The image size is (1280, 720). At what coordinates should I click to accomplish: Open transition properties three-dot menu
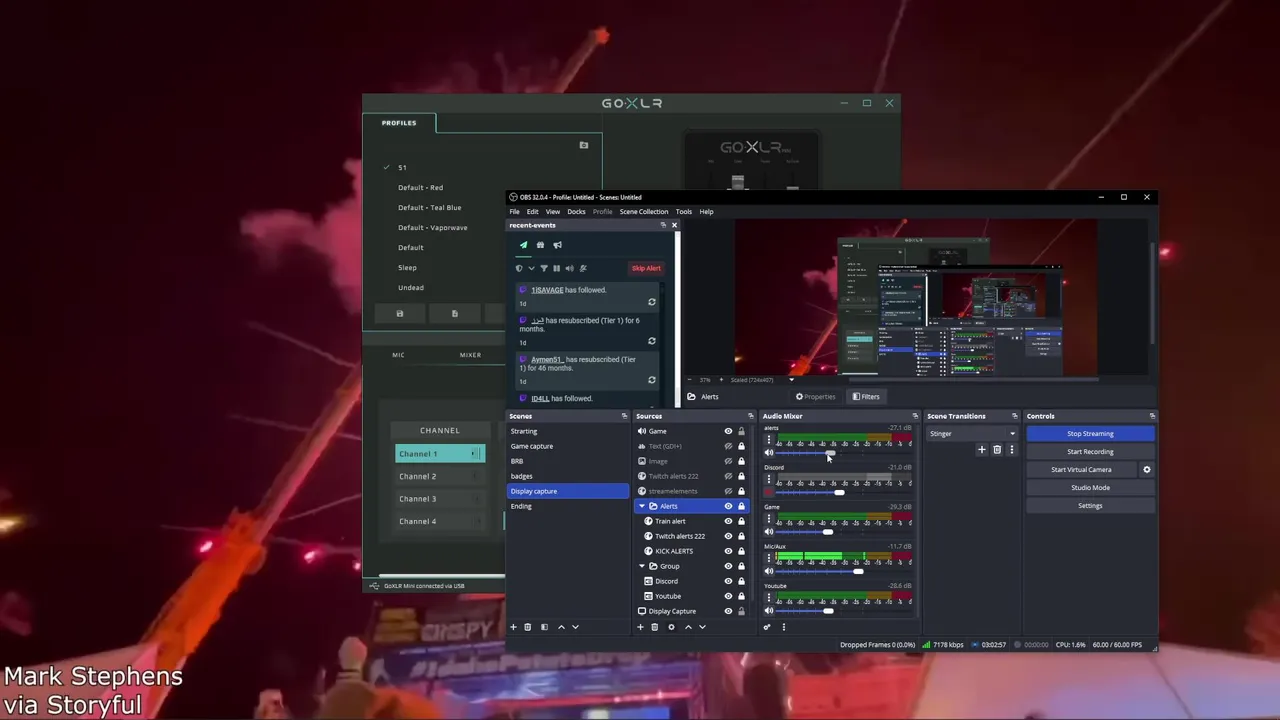[x=1011, y=450]
